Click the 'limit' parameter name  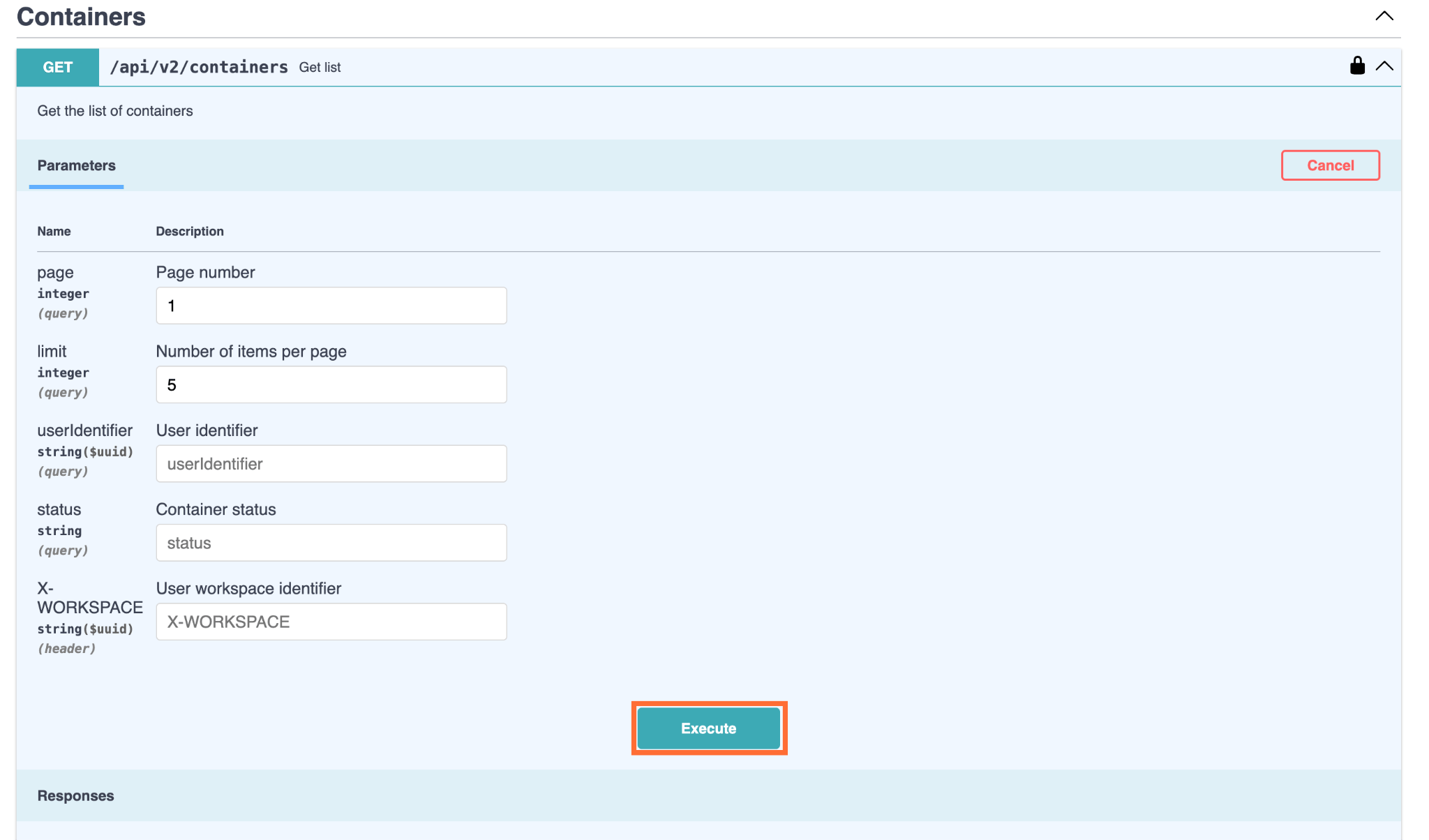52,351
